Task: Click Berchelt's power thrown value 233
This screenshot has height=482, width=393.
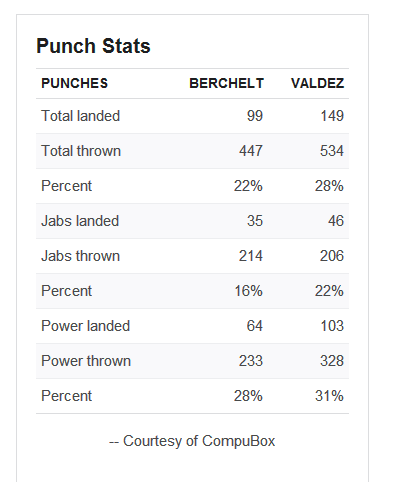Action: click(251, 361)
